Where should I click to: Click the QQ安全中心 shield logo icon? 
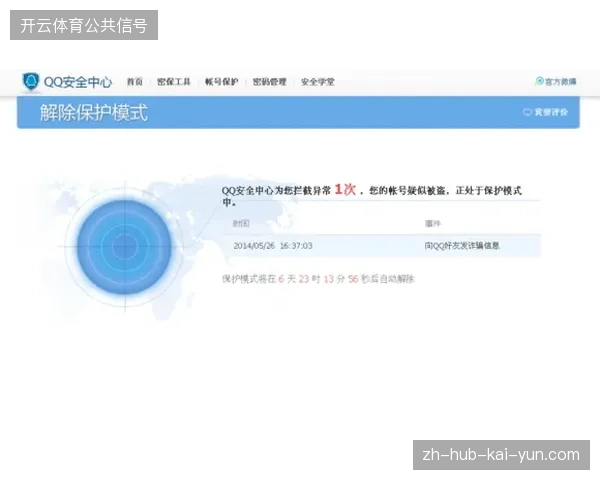click(31, 82)
